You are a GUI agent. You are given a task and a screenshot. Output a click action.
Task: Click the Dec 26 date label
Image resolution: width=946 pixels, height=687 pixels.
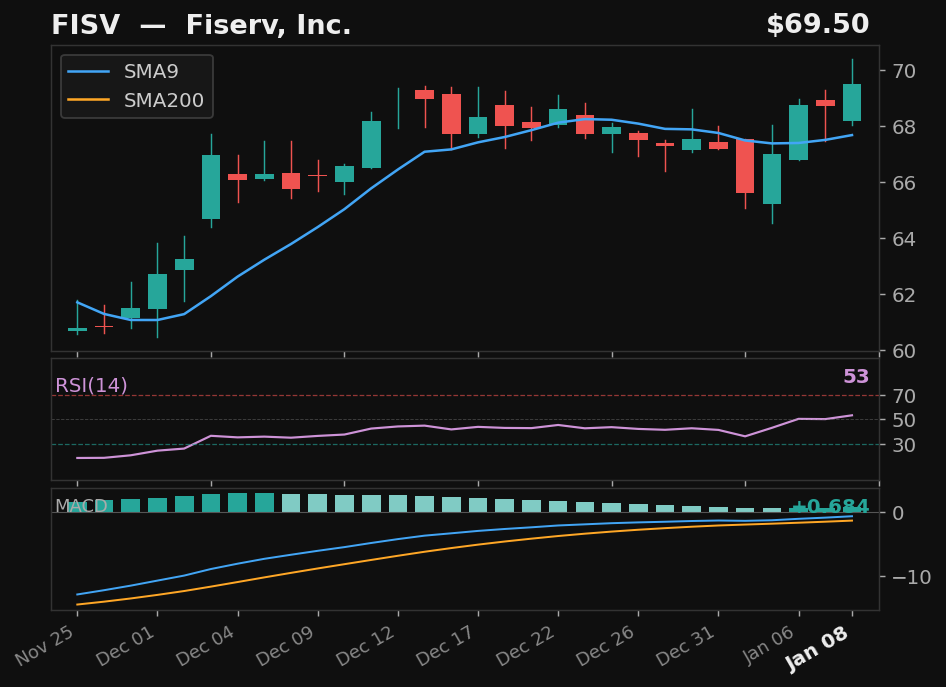[x=607, y=645]
